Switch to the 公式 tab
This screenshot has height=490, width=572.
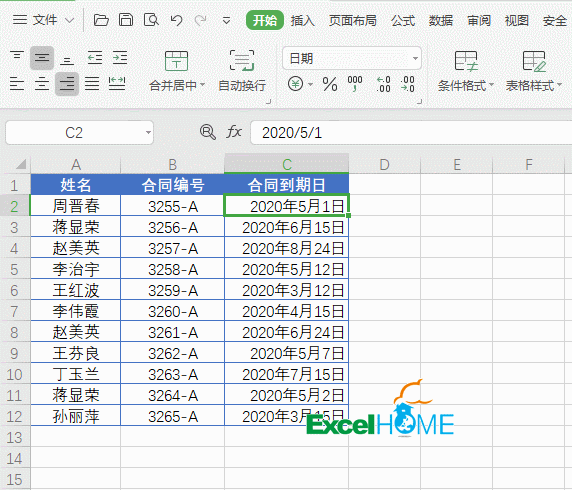(403, 20)
